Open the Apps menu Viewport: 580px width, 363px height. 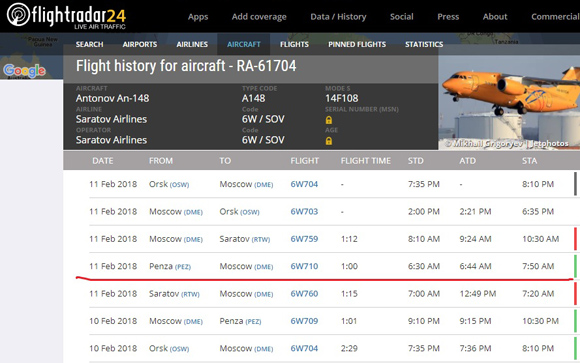click(x=198, y=17)
